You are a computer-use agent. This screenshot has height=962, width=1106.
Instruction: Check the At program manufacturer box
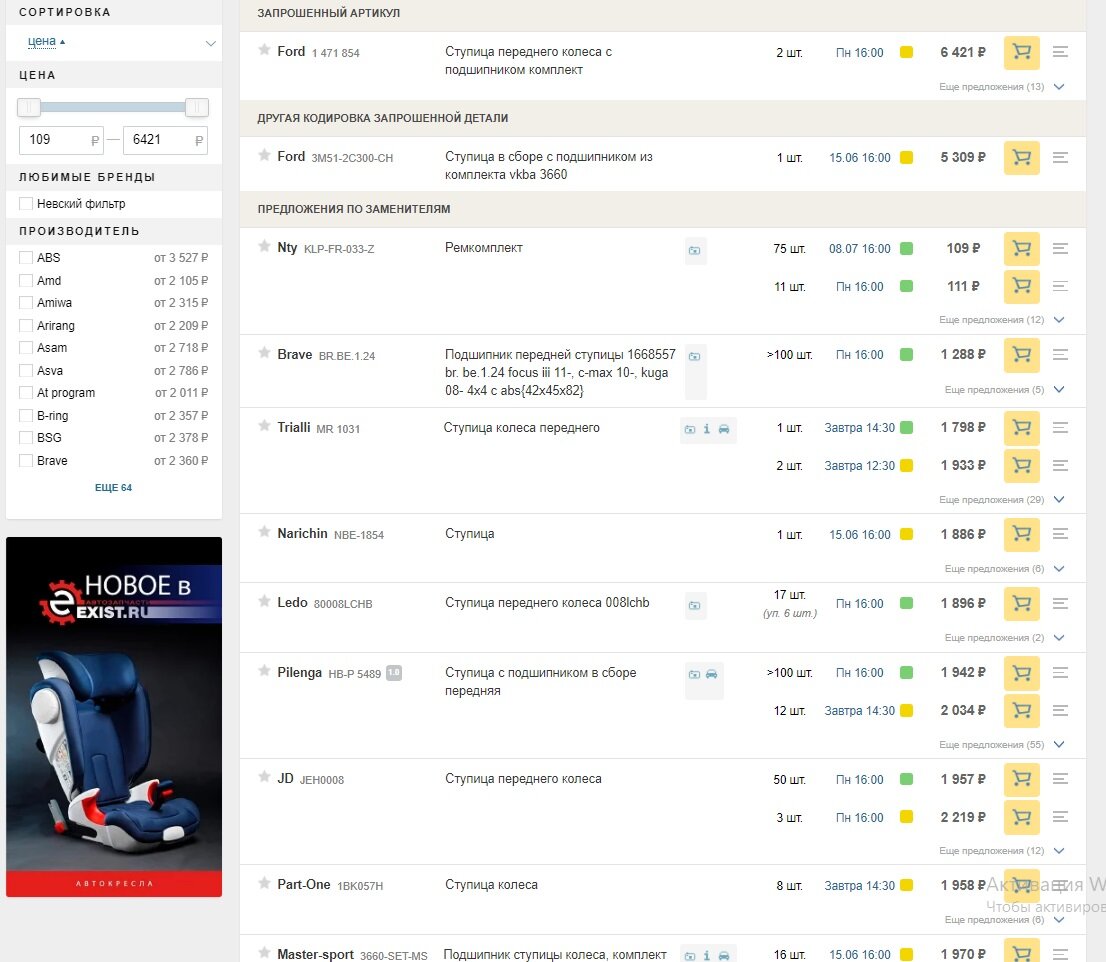point(26,393)
